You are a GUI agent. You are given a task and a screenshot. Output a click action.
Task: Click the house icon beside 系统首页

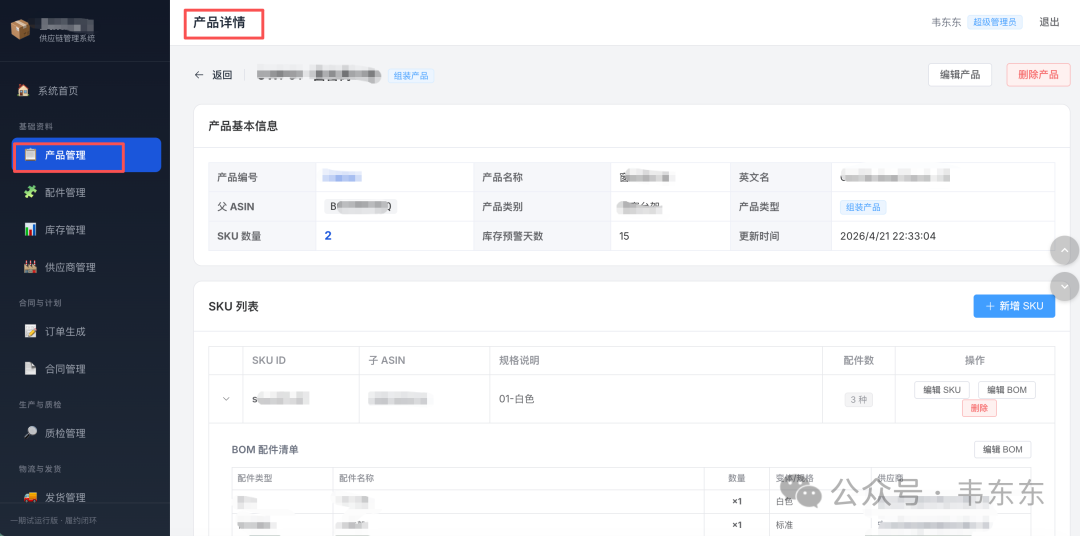(x=23, y=90)
